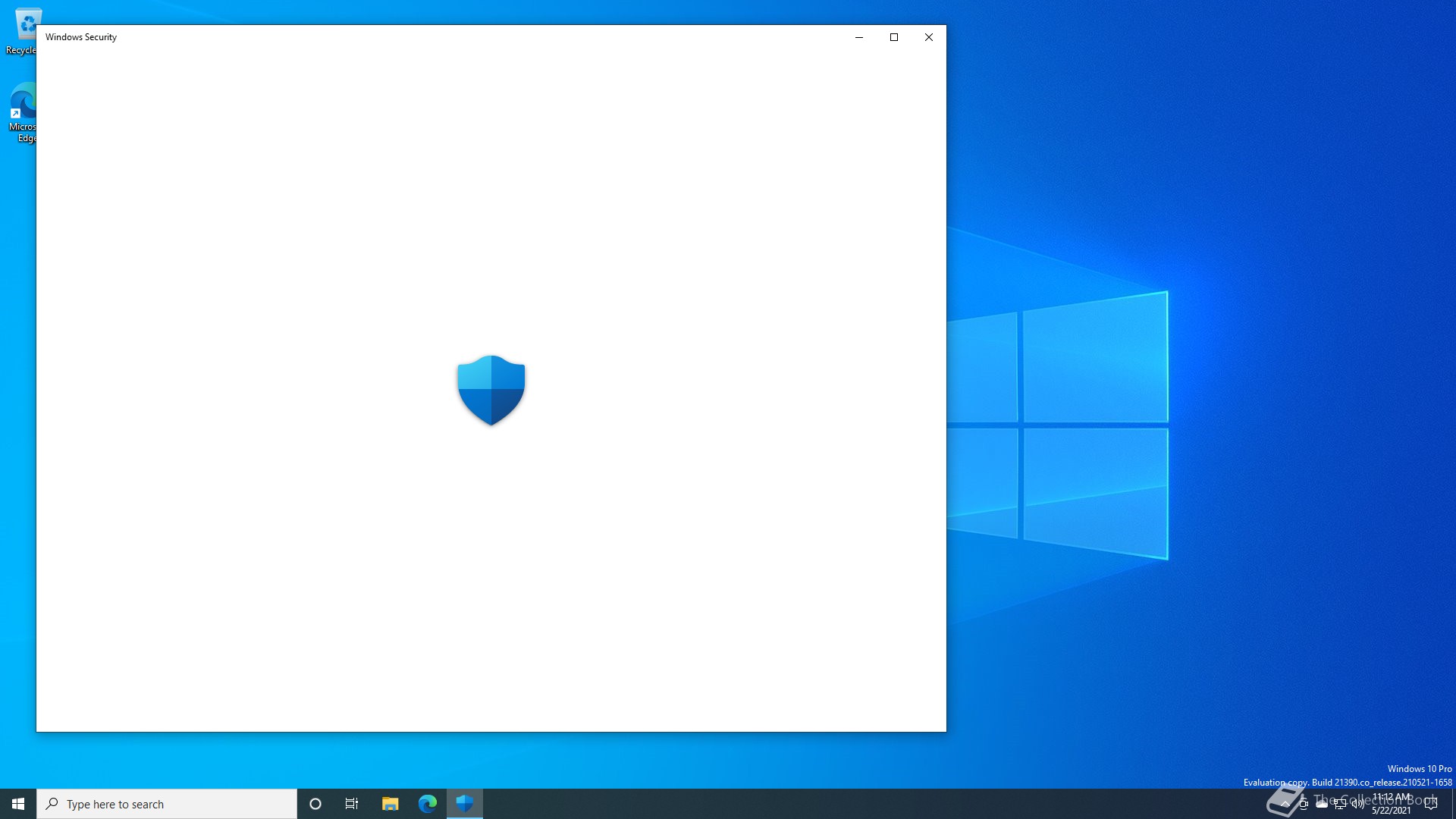This screenshot has width=1456, height=819.
Task: Open the OneDrive cloud tray icon
Action: (x=1321, y=804)
